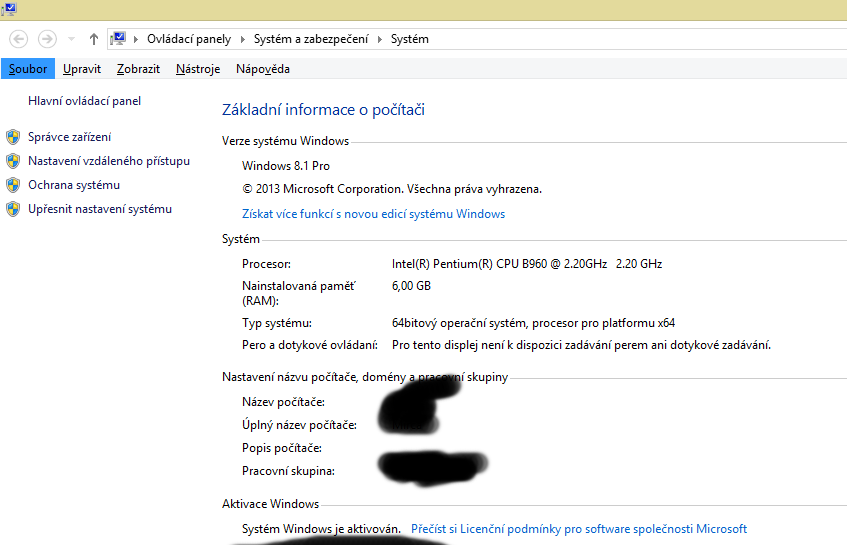Click shield icon beside Nastavení vzdáleného přístupu
This screenshot has width=847, height=545.
tap(14, 161)
